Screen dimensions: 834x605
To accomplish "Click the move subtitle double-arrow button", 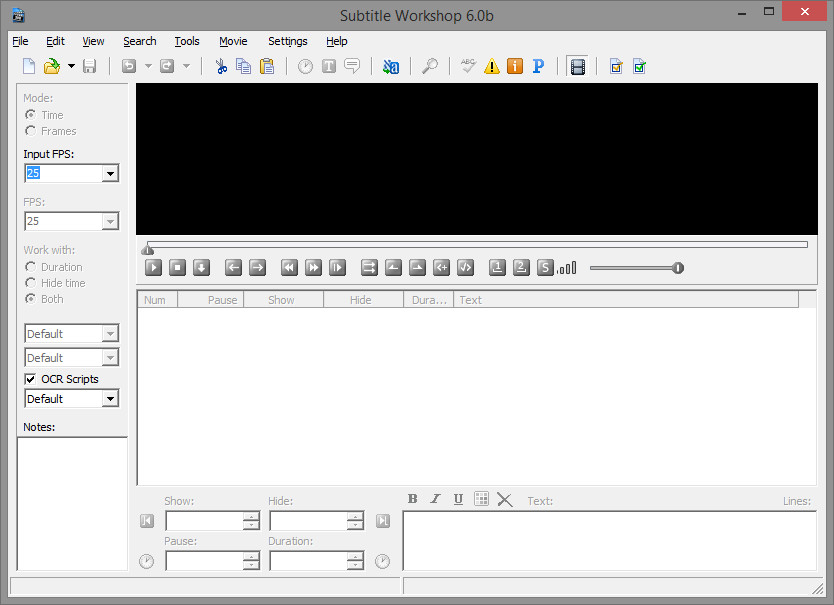I will tap(369, 268).
